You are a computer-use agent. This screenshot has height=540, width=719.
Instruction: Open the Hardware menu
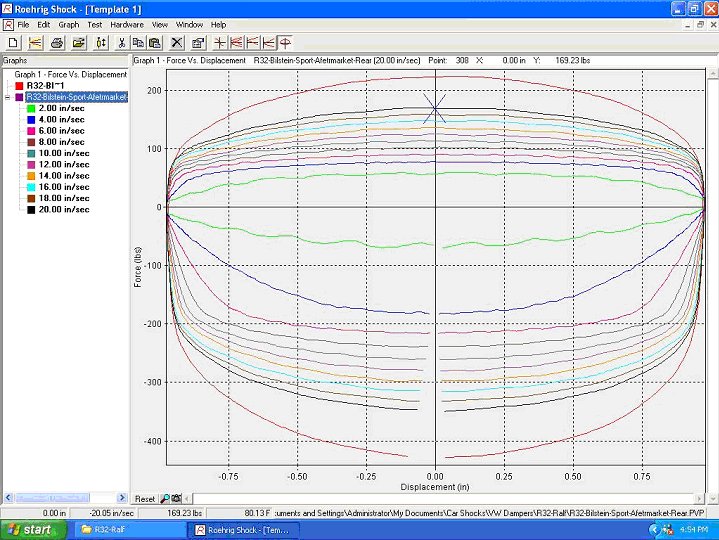click(126, 24)
